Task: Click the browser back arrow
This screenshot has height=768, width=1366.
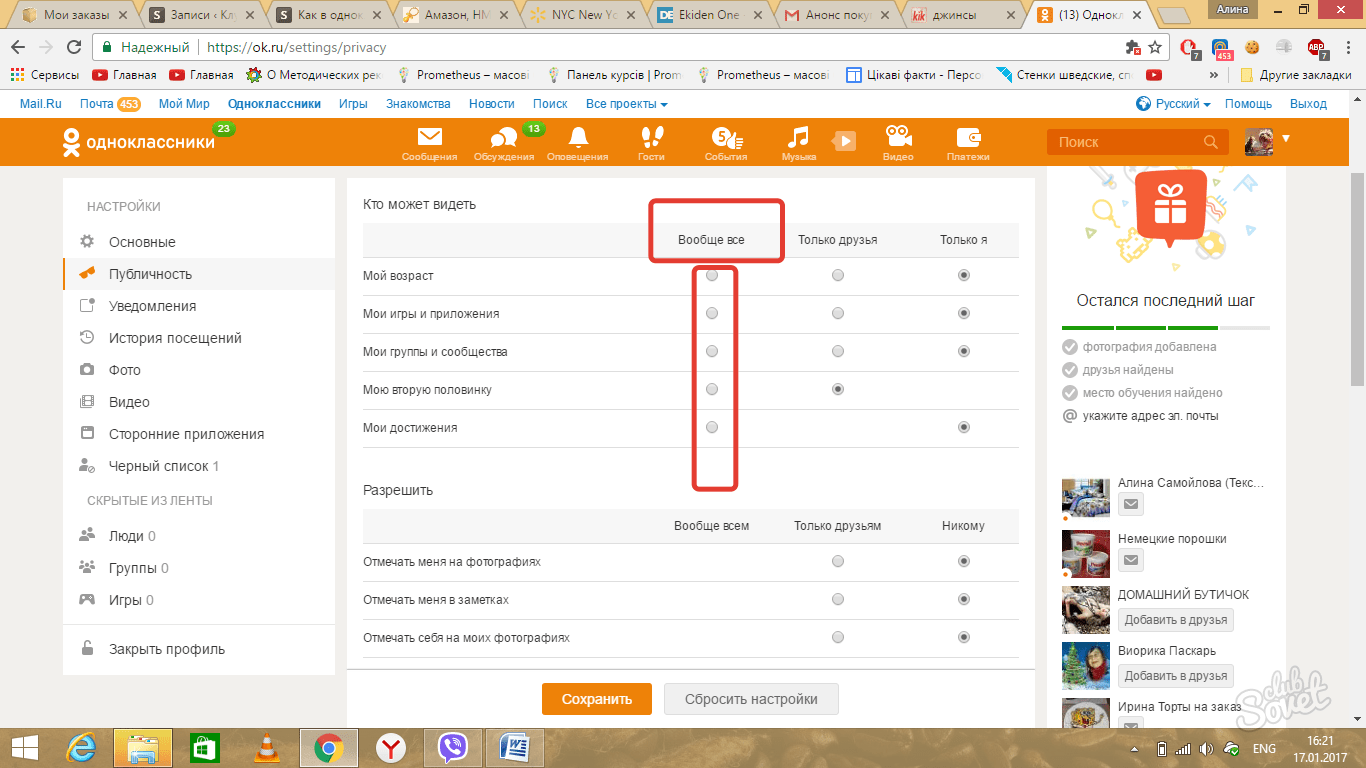Action: coord(18,47)
